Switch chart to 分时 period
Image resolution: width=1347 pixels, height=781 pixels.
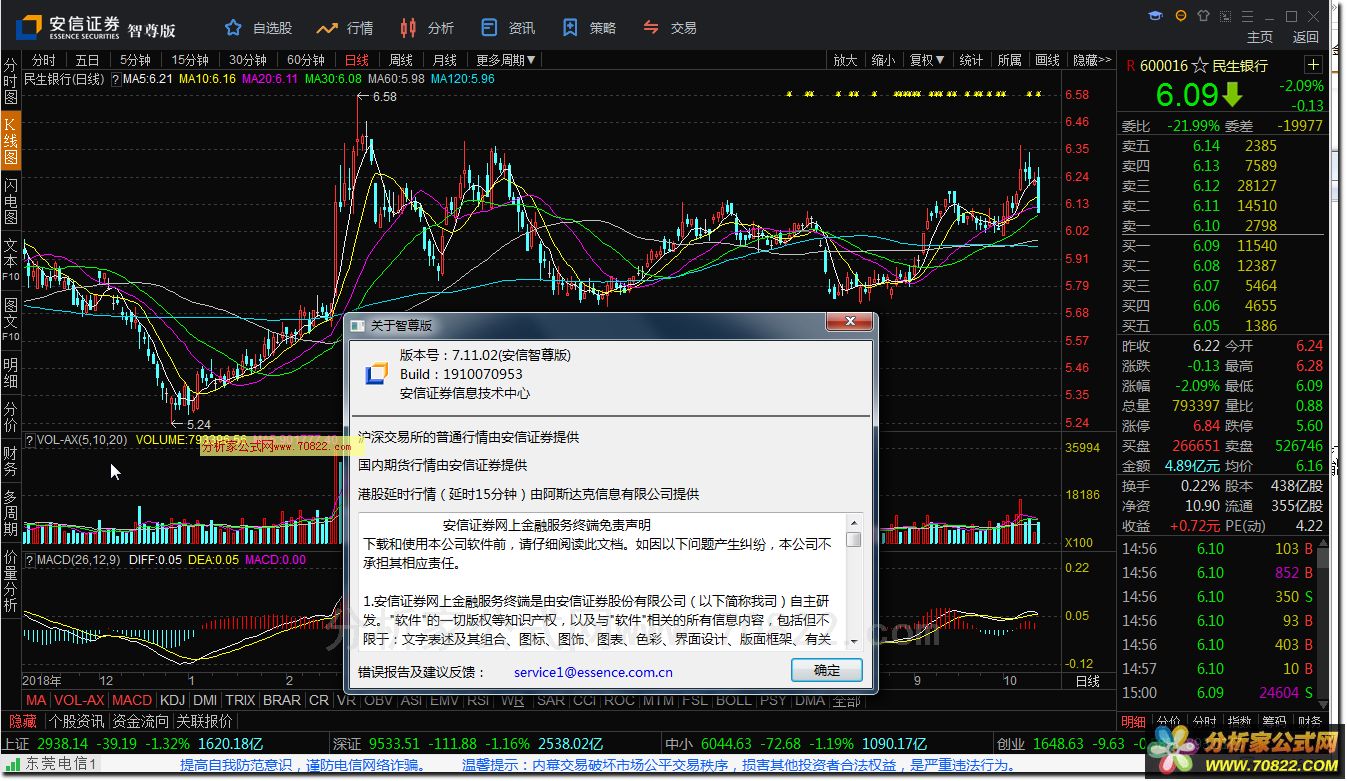(x=43, y=60)
